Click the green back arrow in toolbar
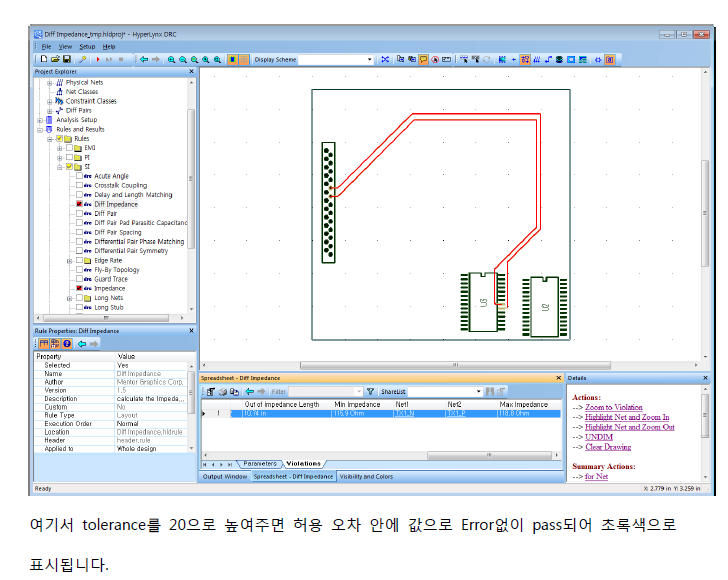This screenshot has width=728, height=580. [x=143, y=60]
